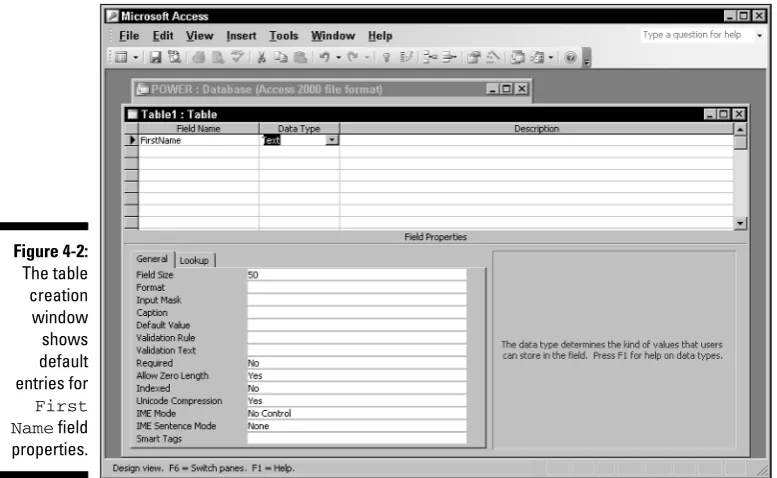Click the Undo arrow icon
777x478 pixels.
(325, 57)
